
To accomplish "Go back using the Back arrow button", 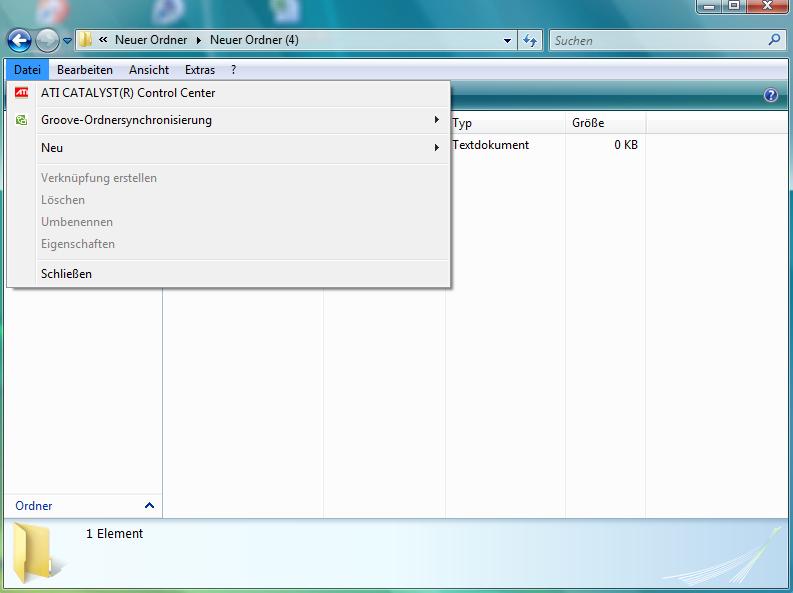I will [x=19, y=41].
